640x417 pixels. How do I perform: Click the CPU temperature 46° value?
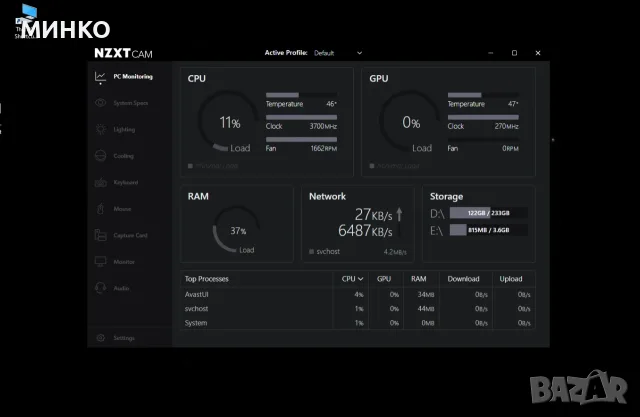331,104
